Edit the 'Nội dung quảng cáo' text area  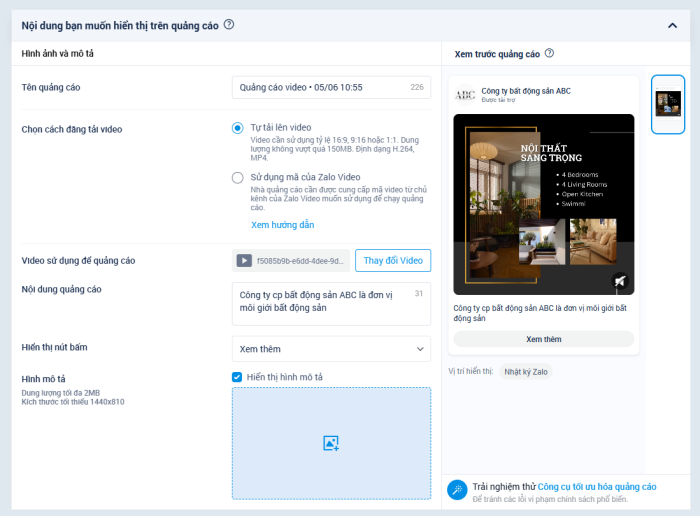(x=331, y=304)
